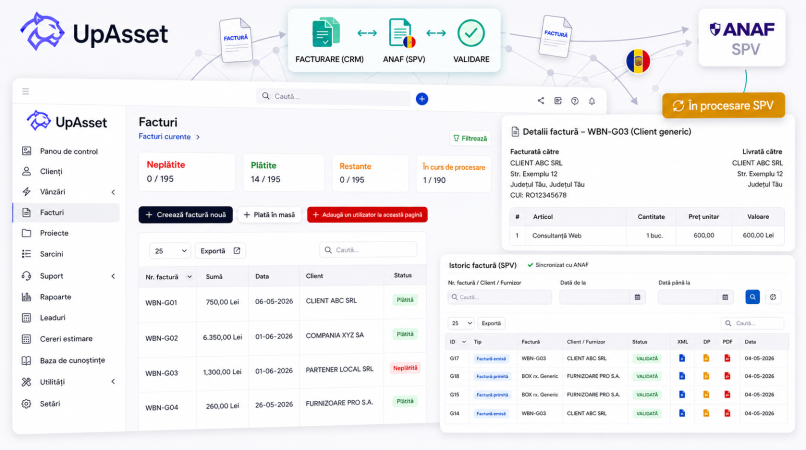Click the Factură primită tag in row G18
The image size is (806, 450).
pos(491,376)
